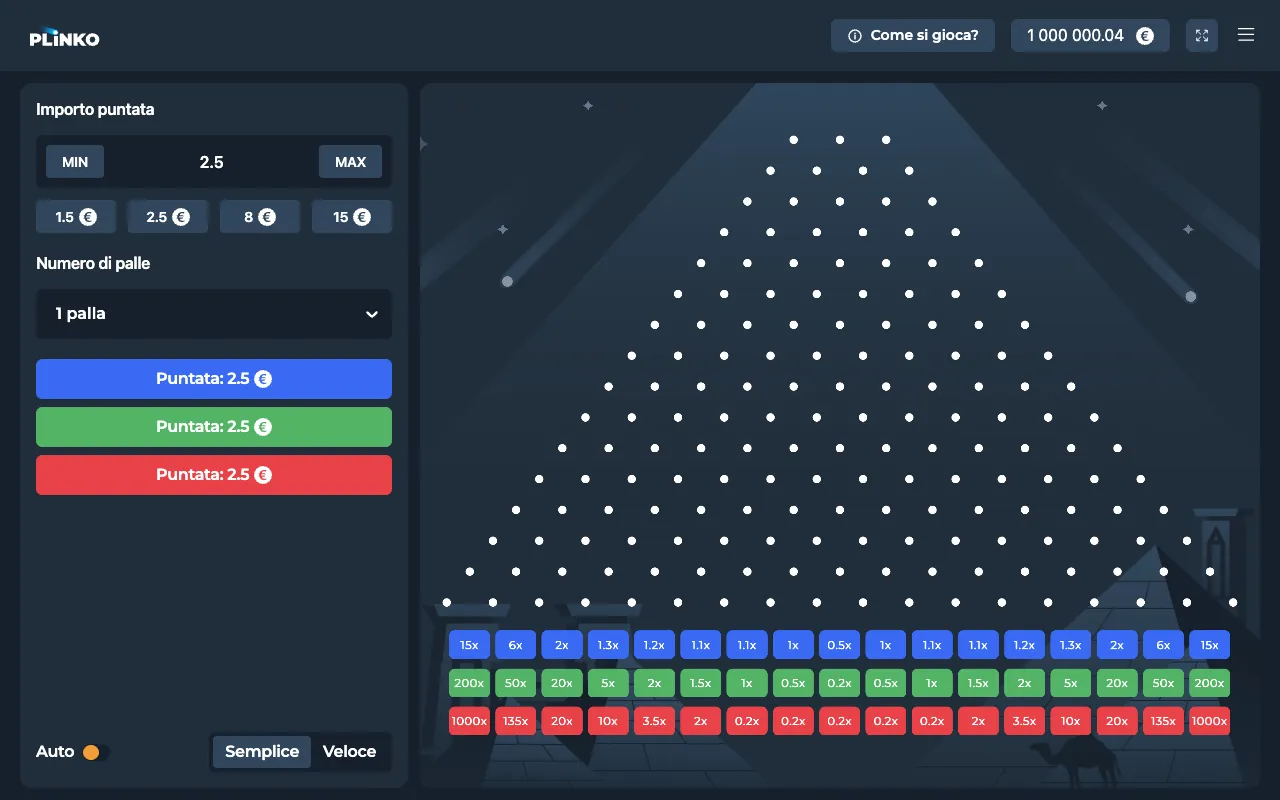
Task: Click the blue 0.5x multiplier
Action: 839,645
